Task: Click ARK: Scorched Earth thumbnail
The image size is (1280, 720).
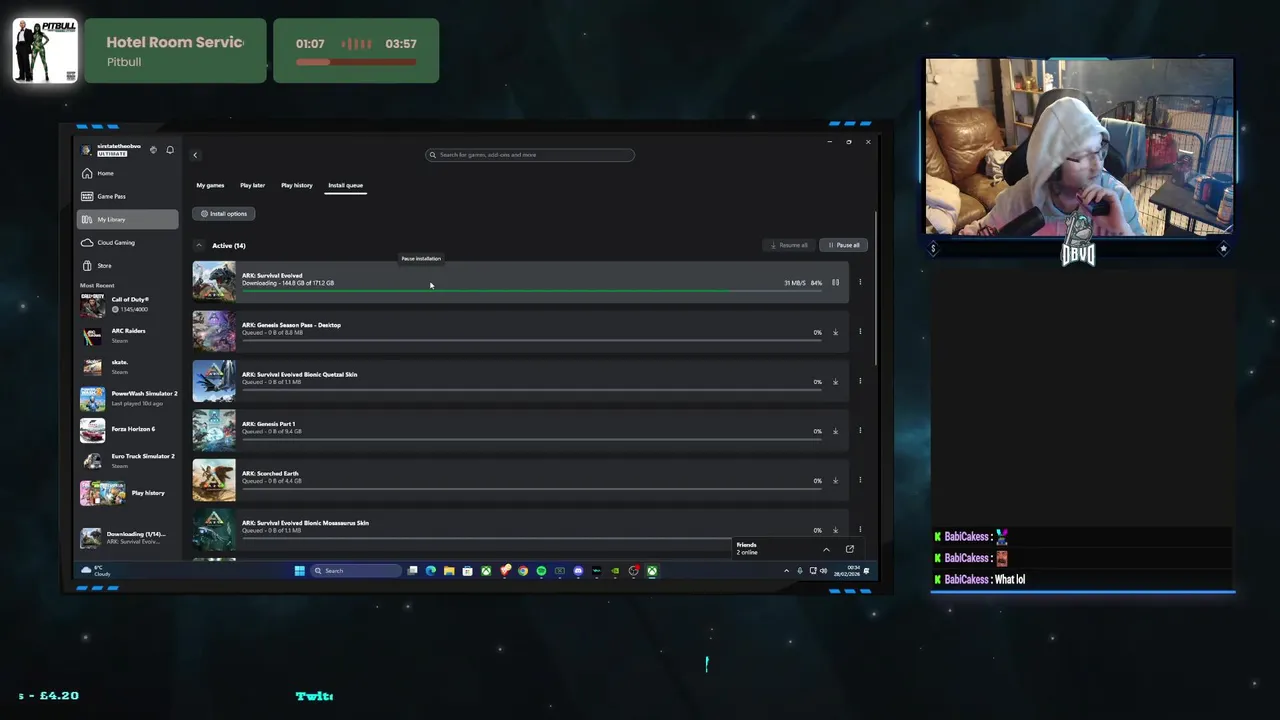Action: click(x=214, y=480)
